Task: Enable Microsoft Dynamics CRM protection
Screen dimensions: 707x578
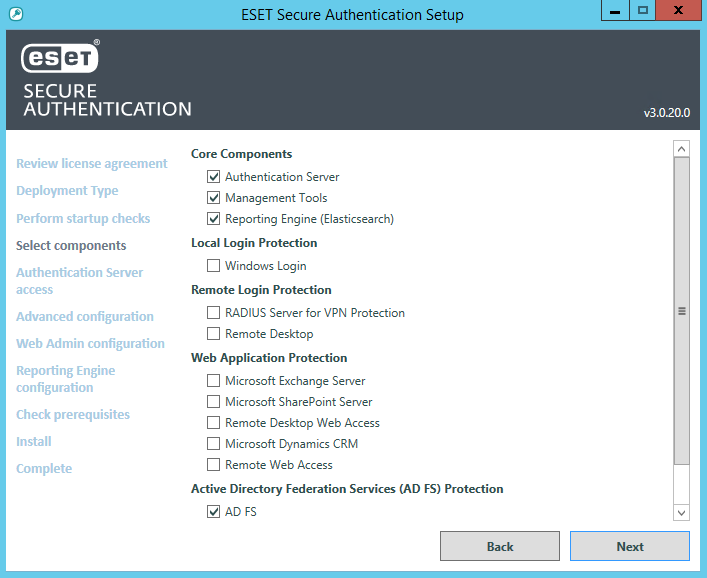Action: (x=213, y=444)
